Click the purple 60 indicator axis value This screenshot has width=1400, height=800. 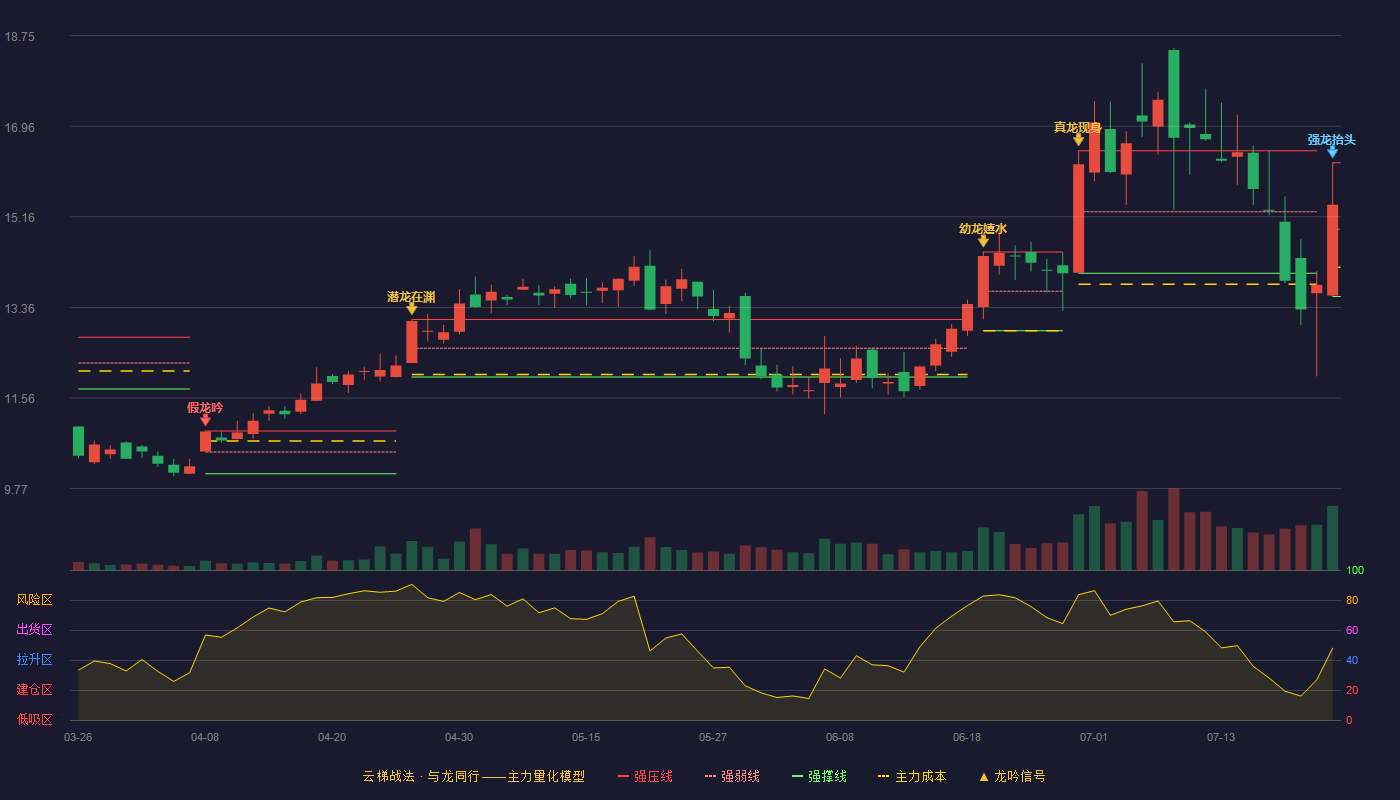(1352, 630)
